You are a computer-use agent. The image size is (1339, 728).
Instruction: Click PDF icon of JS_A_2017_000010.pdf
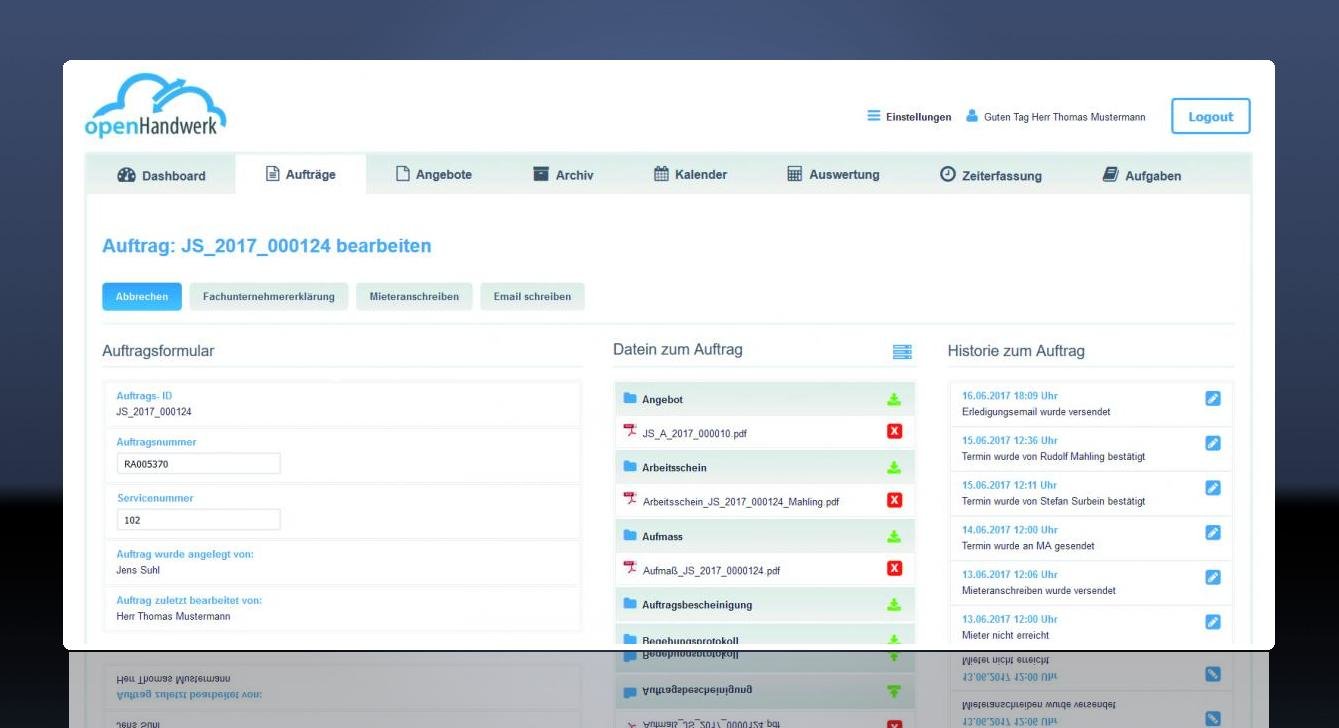pyautogui.click(x=630, y=432)
